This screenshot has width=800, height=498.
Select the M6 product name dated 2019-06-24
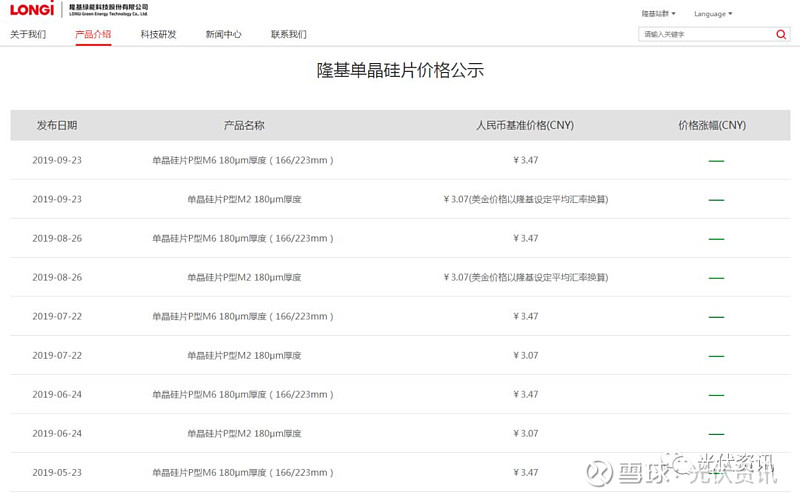[x=243, y=394]
